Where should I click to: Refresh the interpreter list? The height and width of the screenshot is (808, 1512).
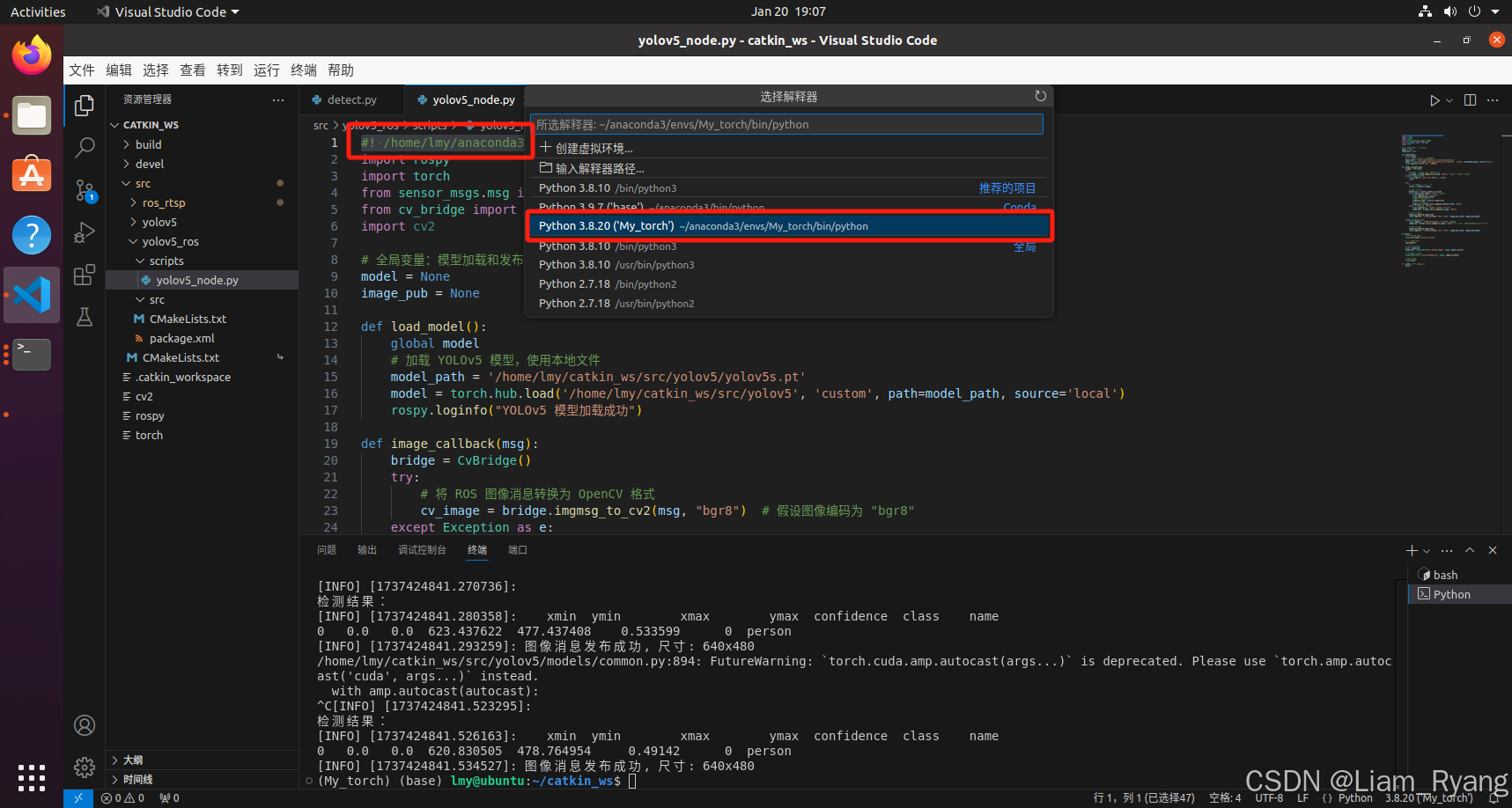click(1040, 96)
